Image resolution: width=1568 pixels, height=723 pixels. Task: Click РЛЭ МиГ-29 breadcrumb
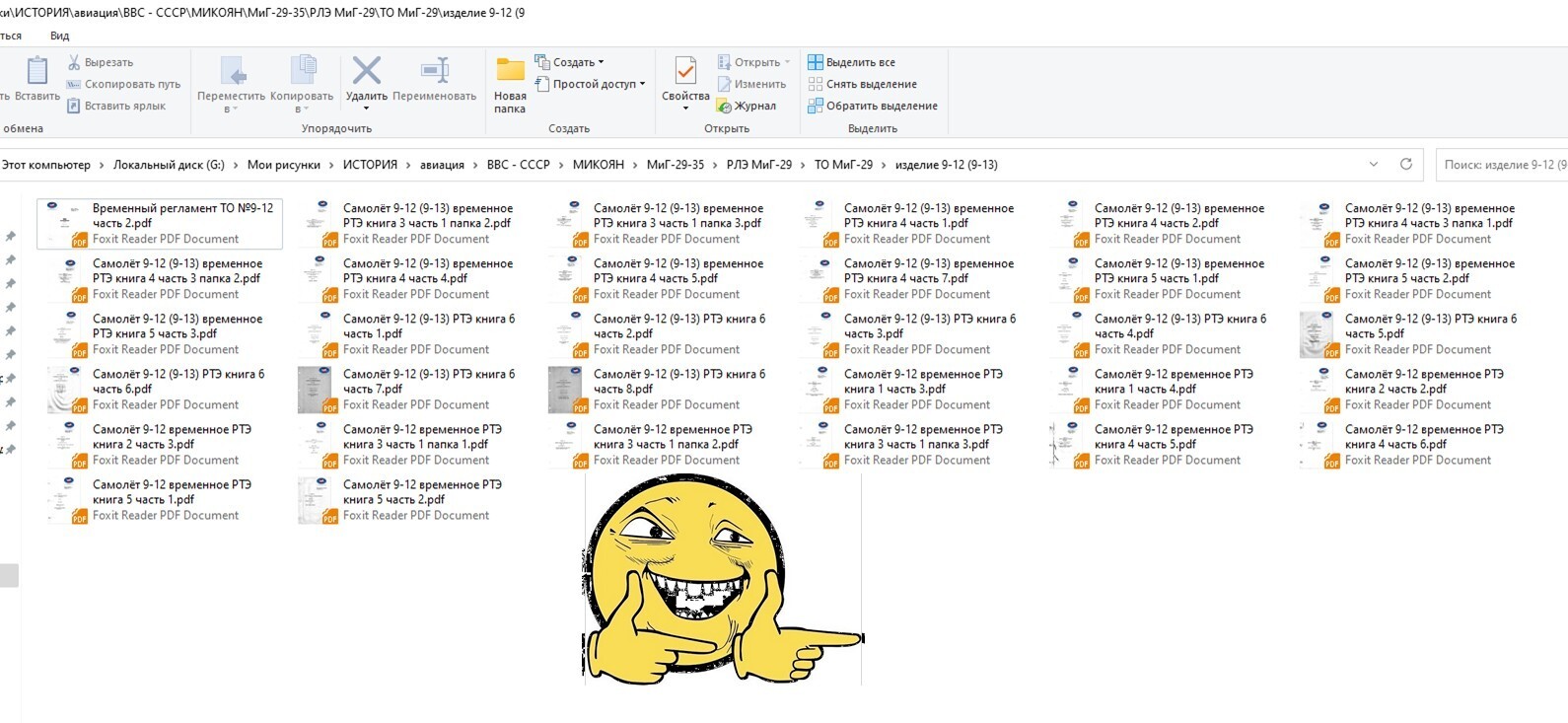pos(759,165)
